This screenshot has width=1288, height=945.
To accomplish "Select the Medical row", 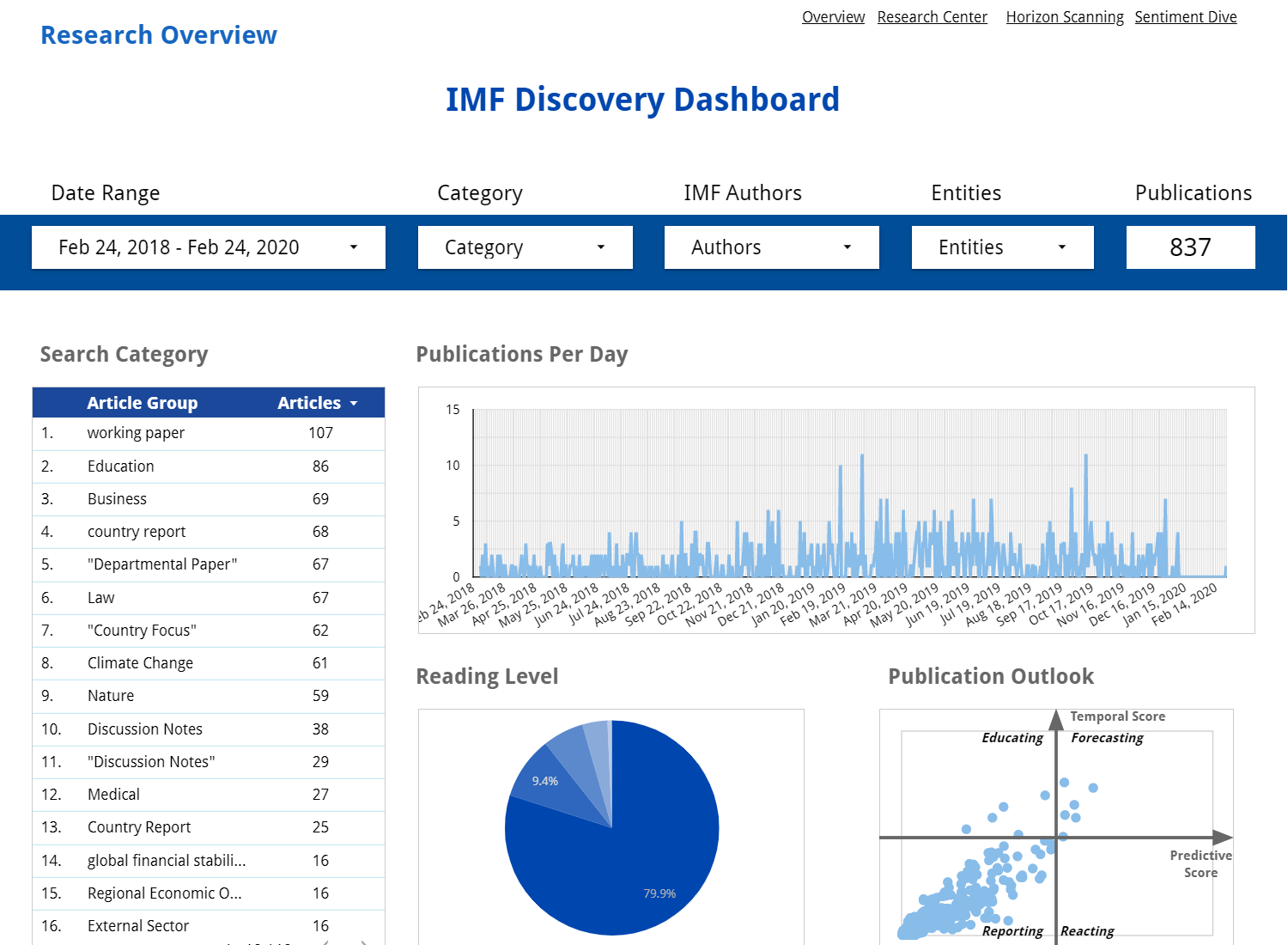I will pos(209,795).
